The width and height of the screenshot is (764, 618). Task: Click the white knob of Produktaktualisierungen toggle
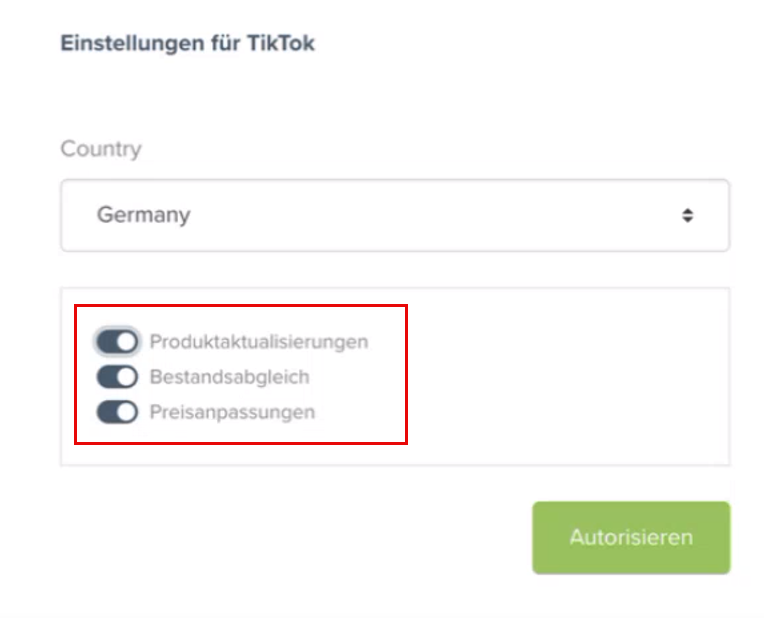126,342
